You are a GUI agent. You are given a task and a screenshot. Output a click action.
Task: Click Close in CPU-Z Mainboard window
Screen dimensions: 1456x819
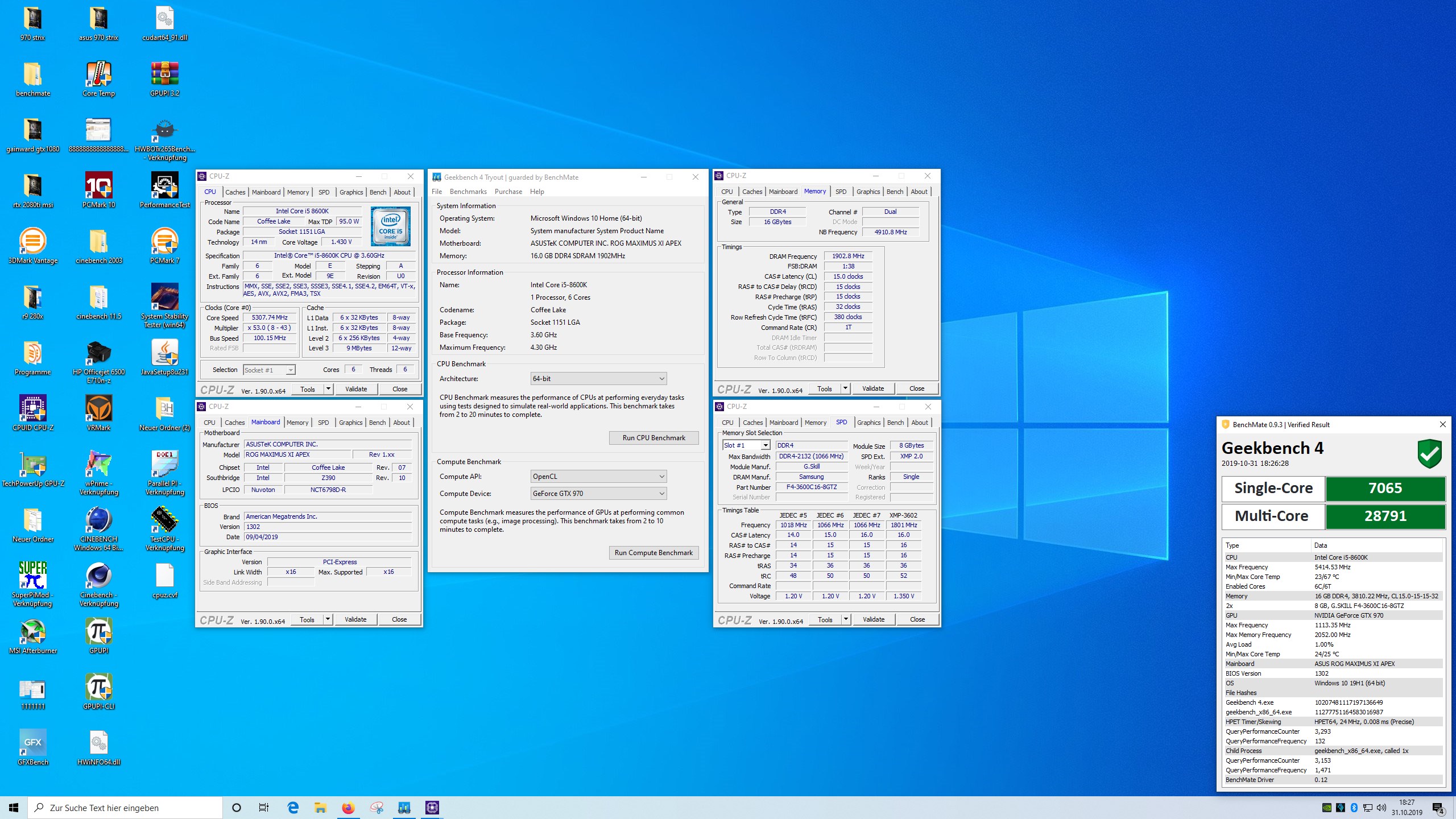coord(399,619)
